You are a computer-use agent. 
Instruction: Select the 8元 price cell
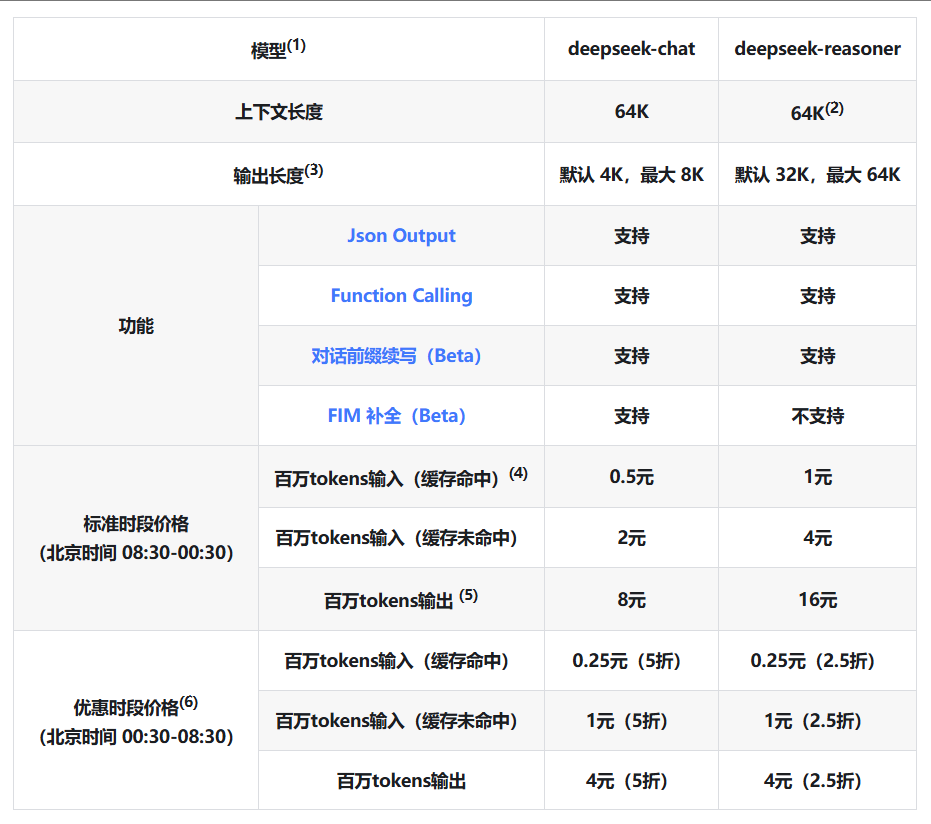pyautogui.click(x=631, y=600)
